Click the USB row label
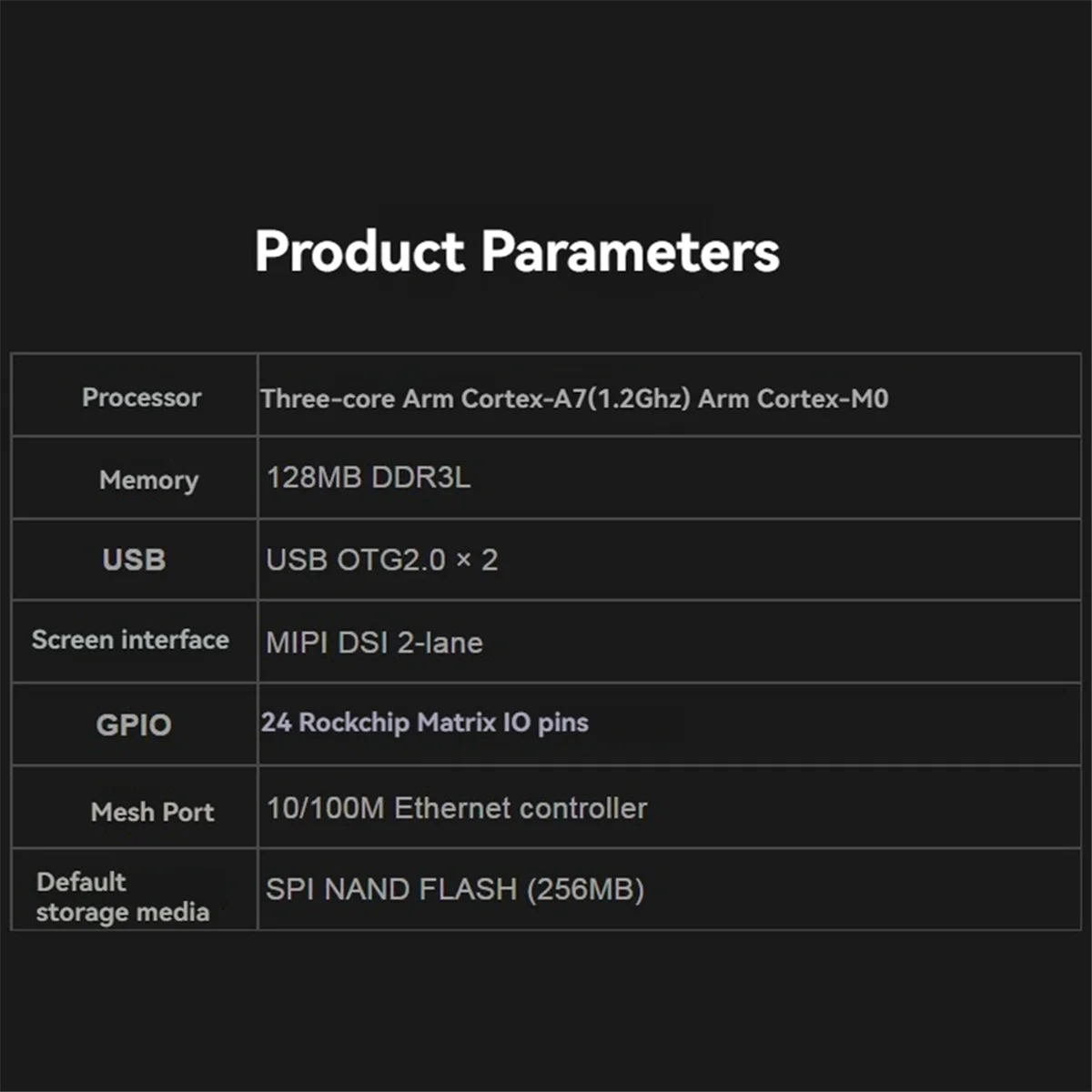Image resolution: width=1092 pixels, height=1092 pixels. pos(134,560)
